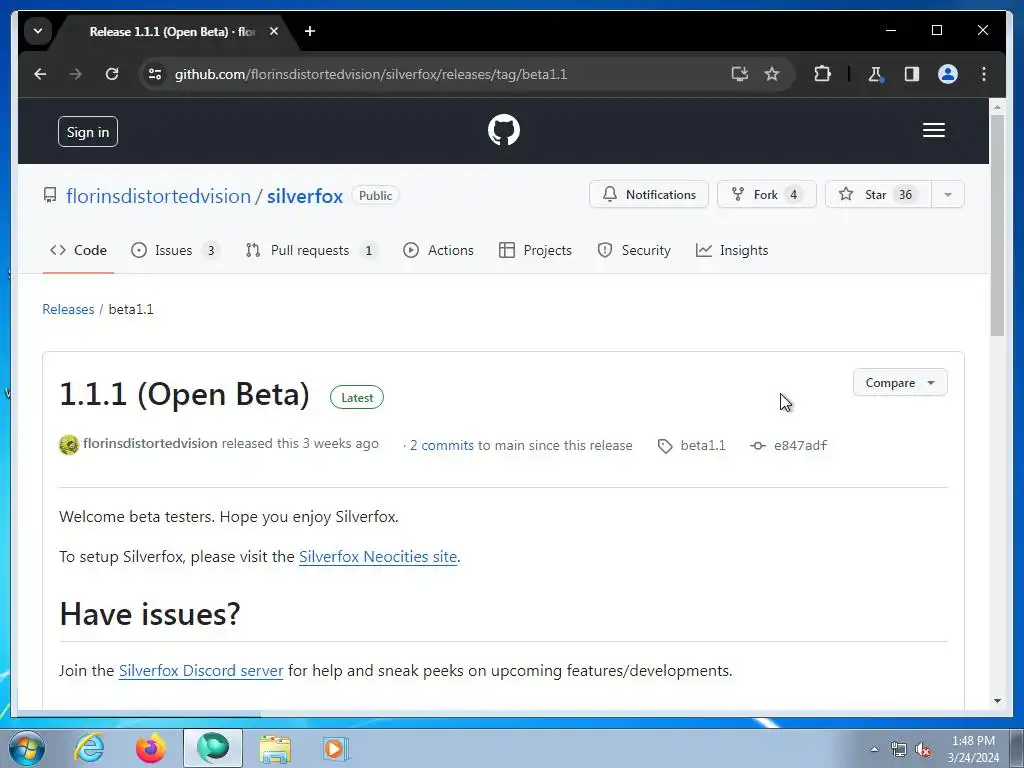Open the File Explorer folder taskbar icon
The width and height of the screenshot is (1024, 768).
tap(275, 748)
